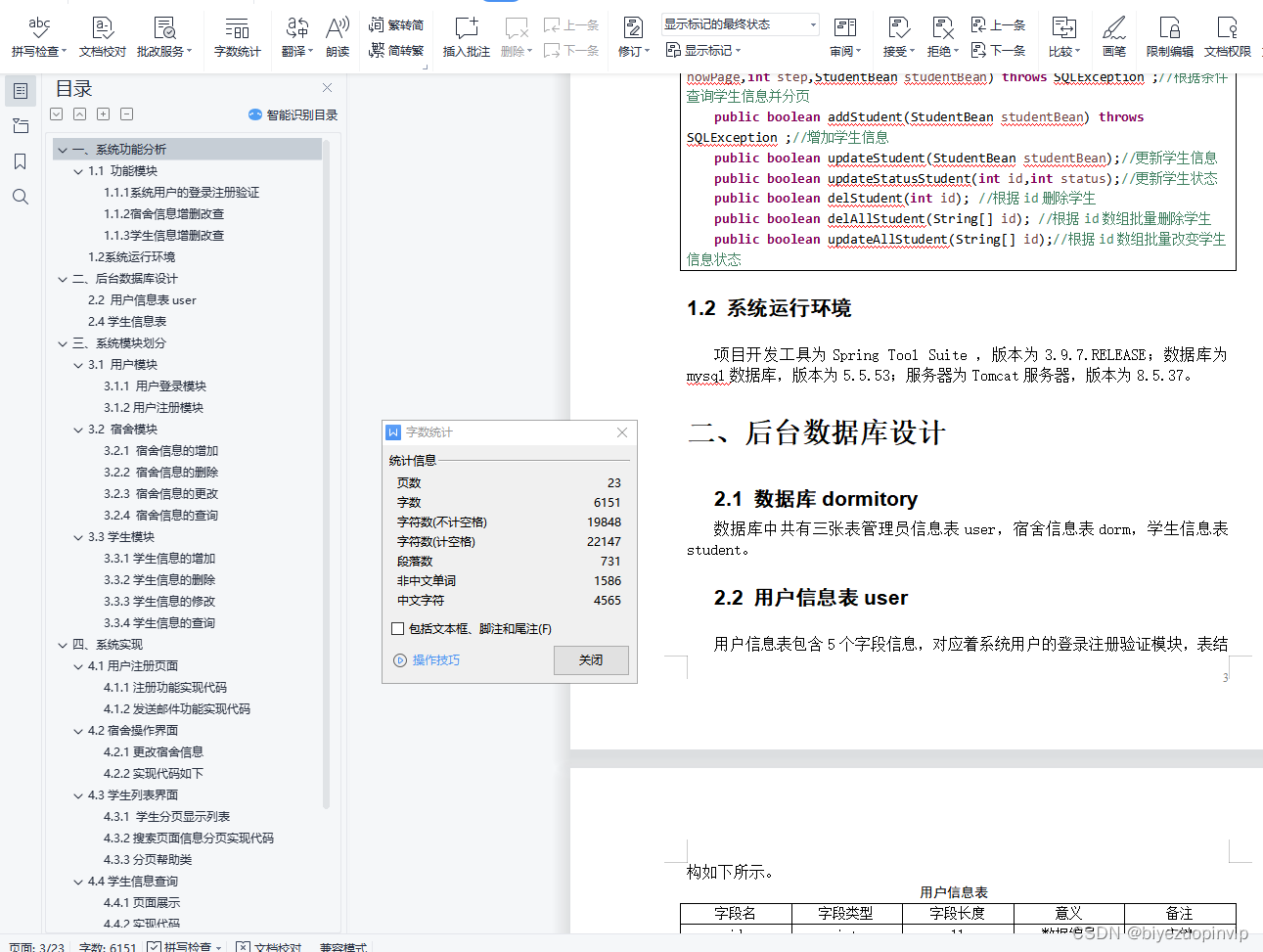Open the 审阅 review pane button
1263x952 pixels.
pyautogui.click(x=845, y=37)
